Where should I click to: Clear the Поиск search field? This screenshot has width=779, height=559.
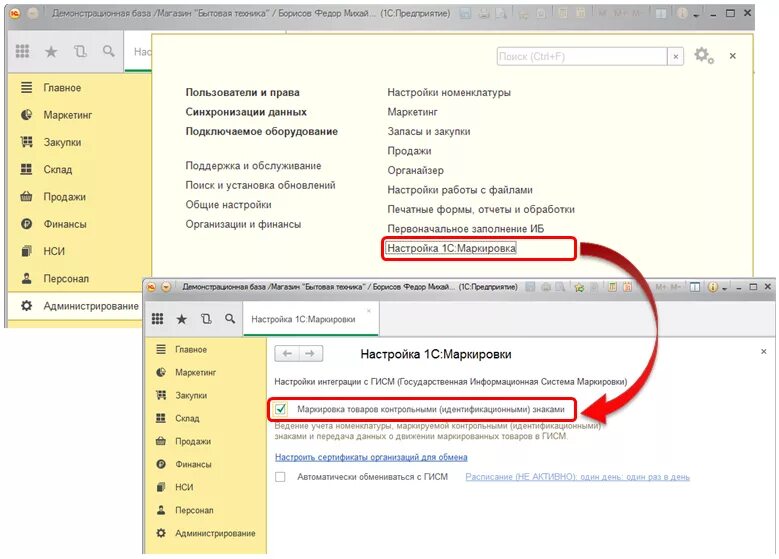point(676,57)
